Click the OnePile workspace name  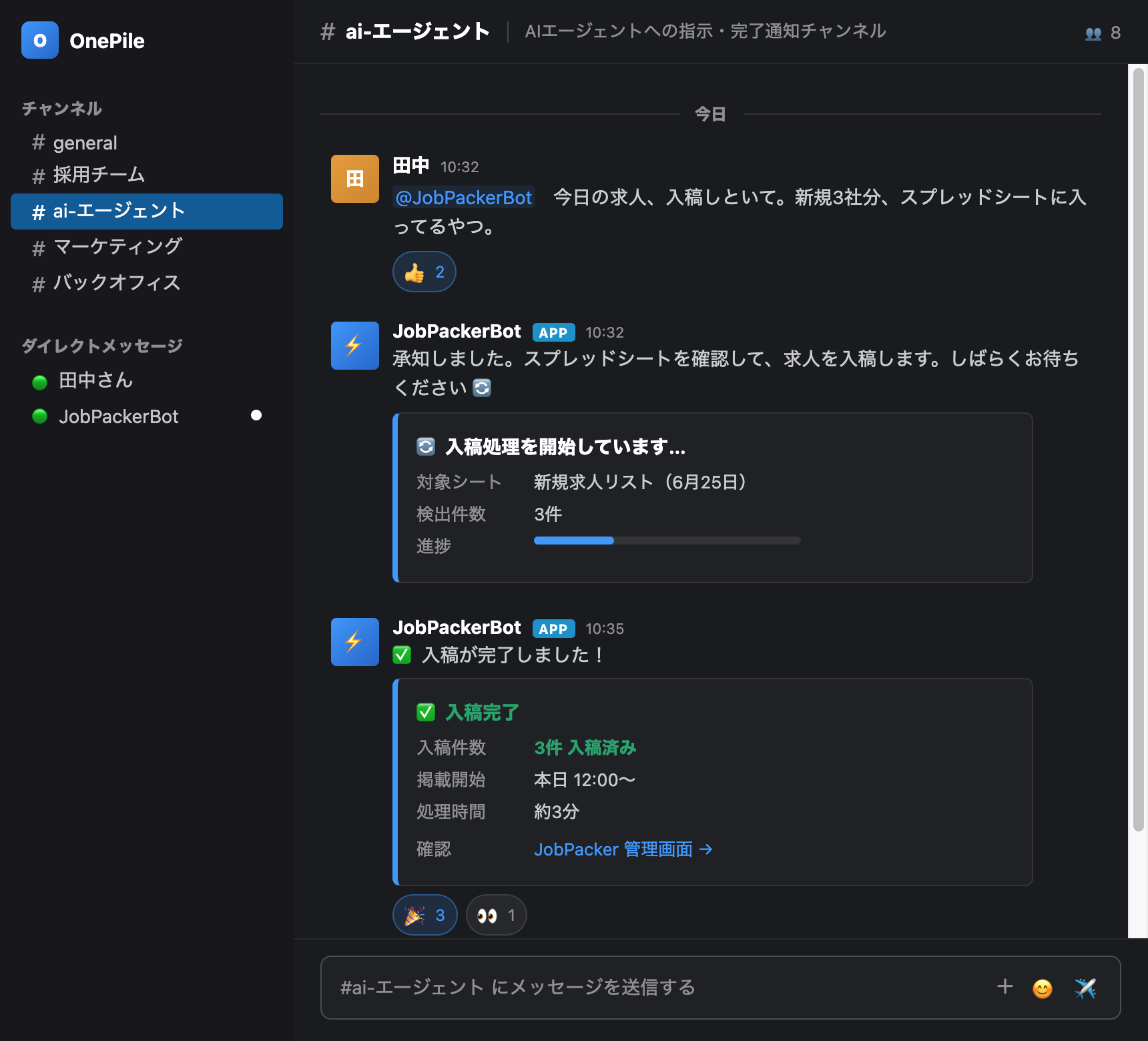coord(107,41)
